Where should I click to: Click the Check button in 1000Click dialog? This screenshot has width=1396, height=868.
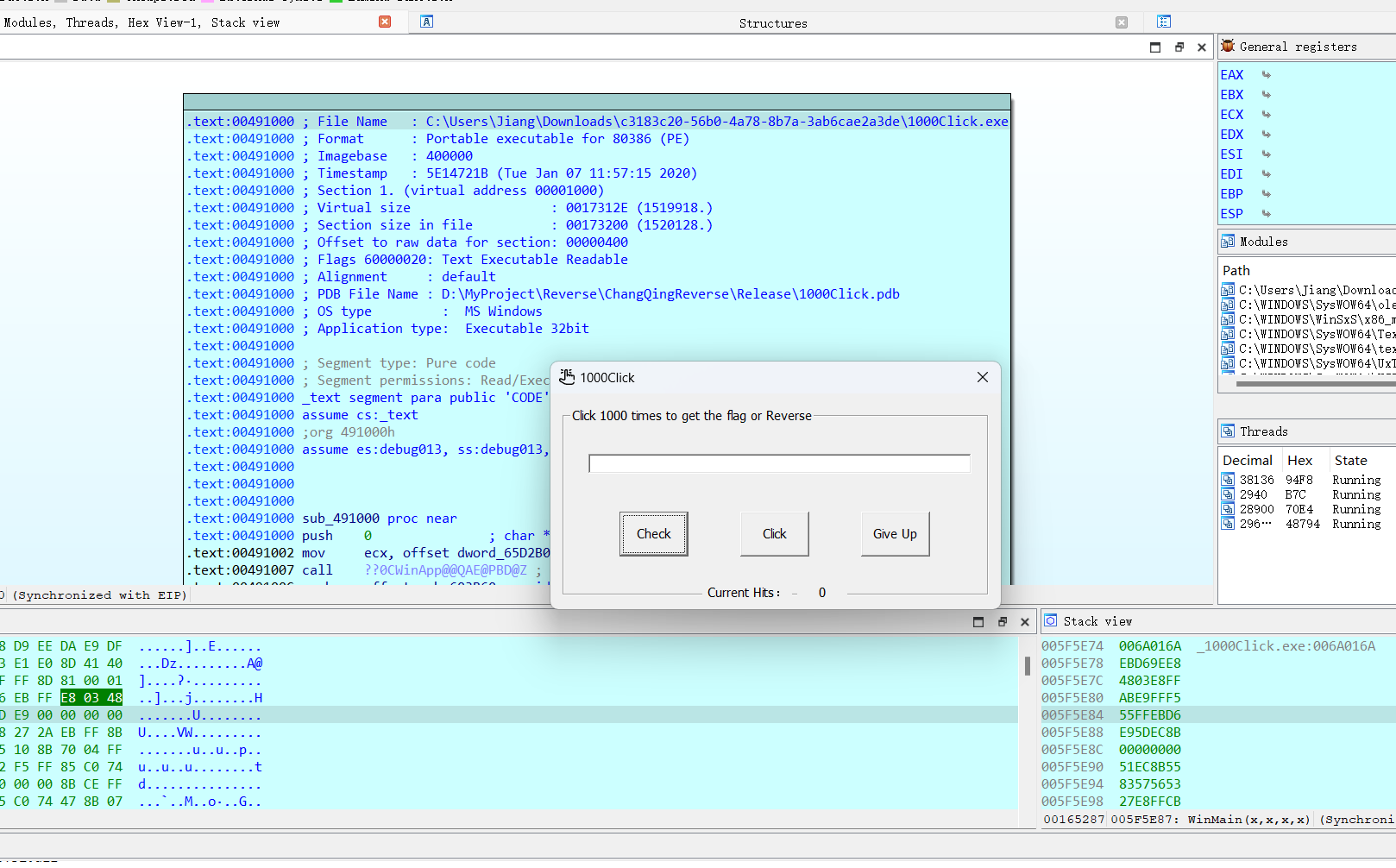(653, 534)
